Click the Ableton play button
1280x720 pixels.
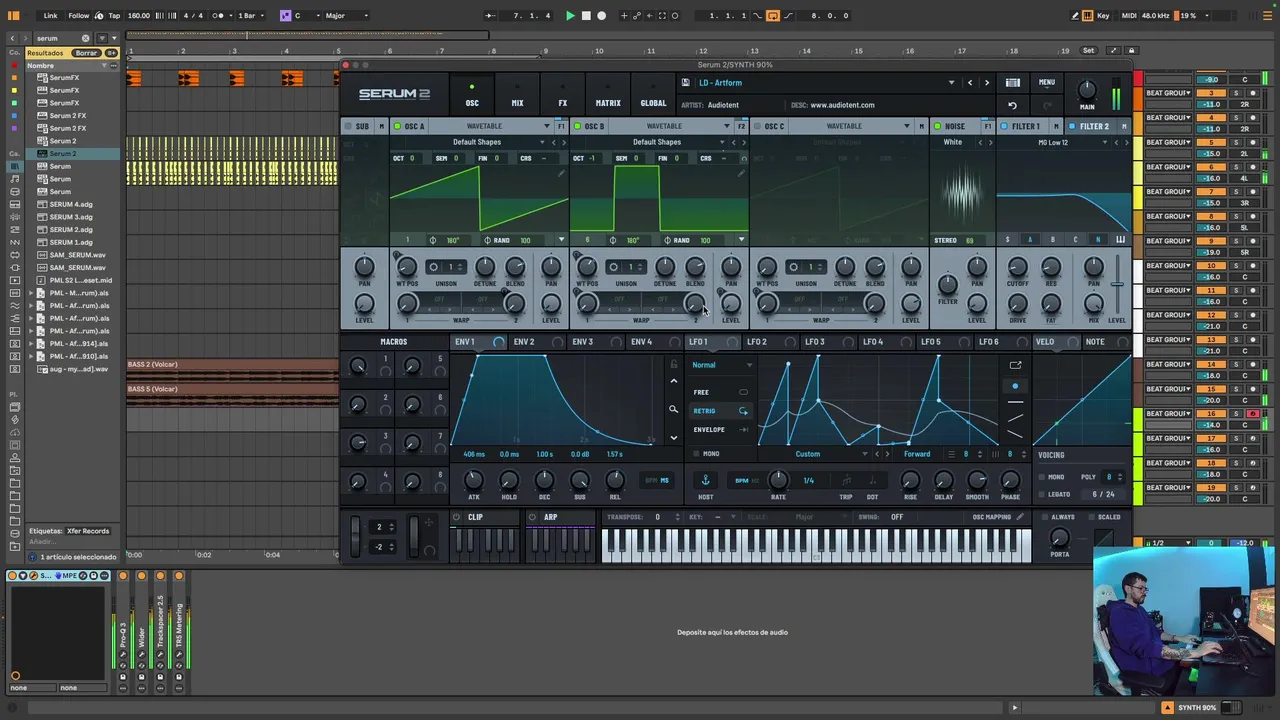[570, 15]
